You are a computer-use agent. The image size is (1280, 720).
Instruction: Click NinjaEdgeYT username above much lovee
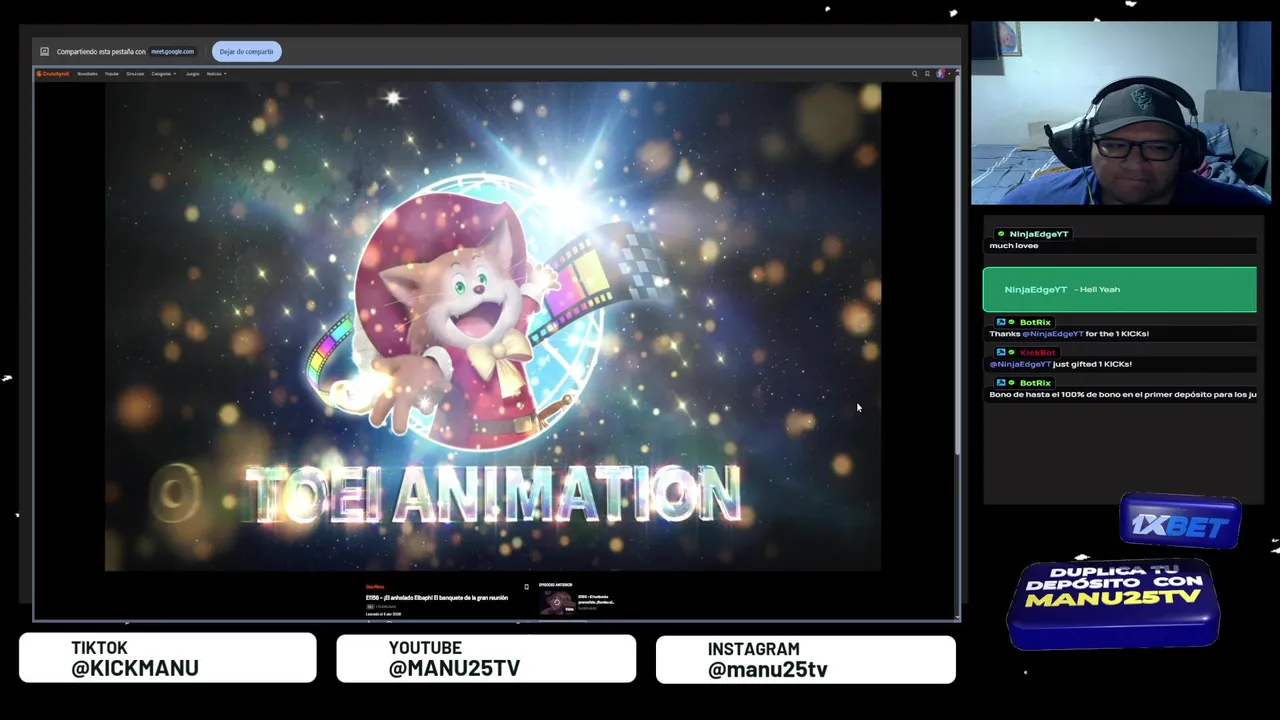(1039, 233)
